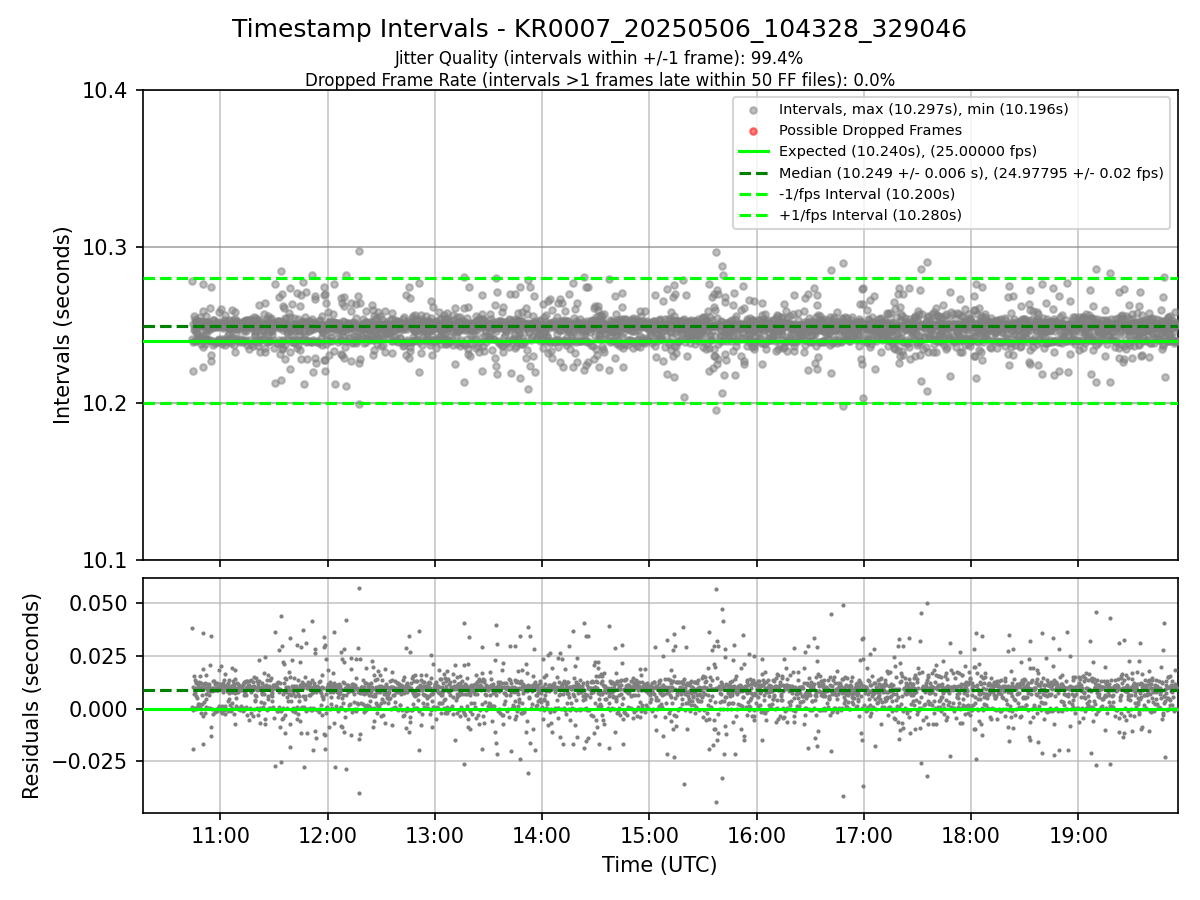Click the solid green line sample beside 'Expected'
The width and height of the screenshot is (1200, 900).
[754, 152]
